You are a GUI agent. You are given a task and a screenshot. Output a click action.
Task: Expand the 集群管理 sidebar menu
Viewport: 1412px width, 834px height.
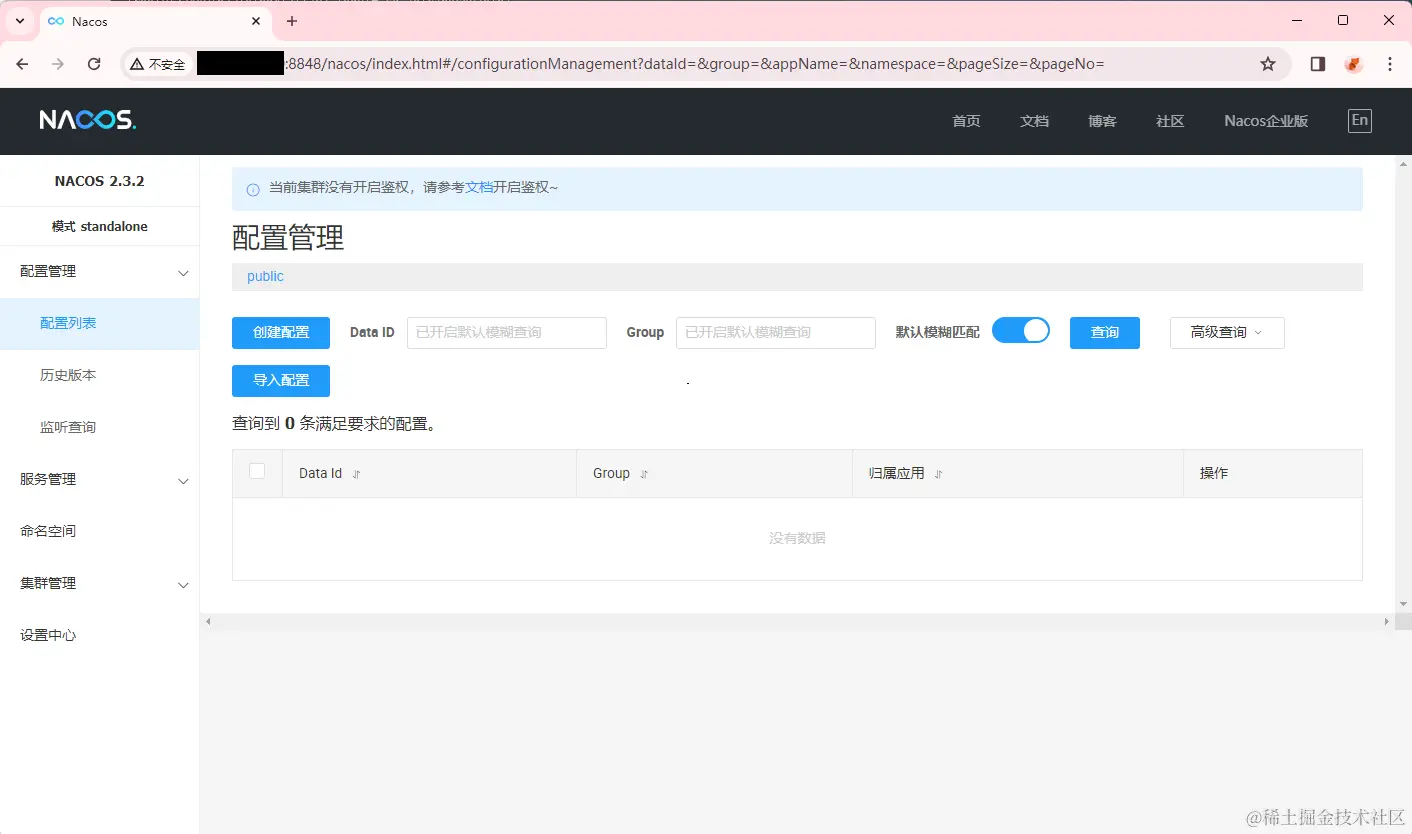(x=100, y=584)
